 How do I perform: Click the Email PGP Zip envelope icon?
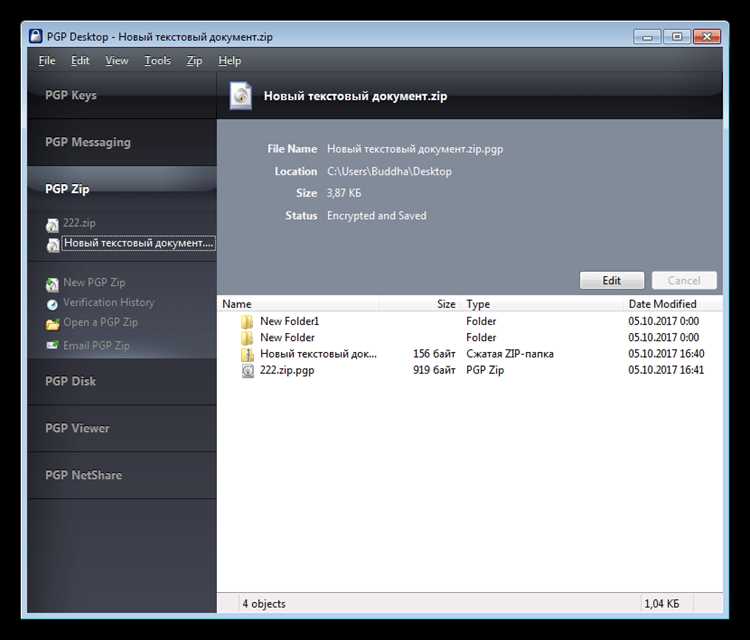(x=52, y=345)
